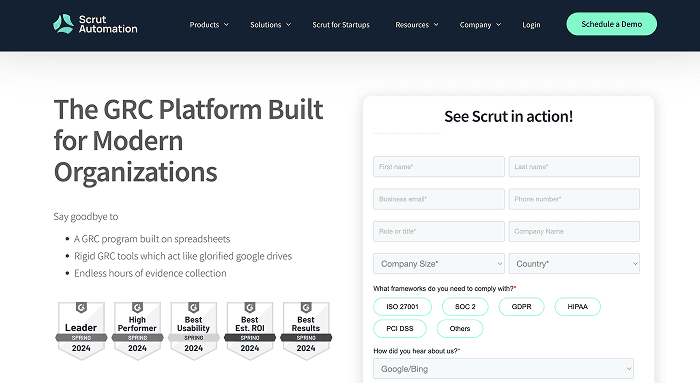Go to the Login page
The height and width of the screenshot is (383, 700).
coord(531,25)
